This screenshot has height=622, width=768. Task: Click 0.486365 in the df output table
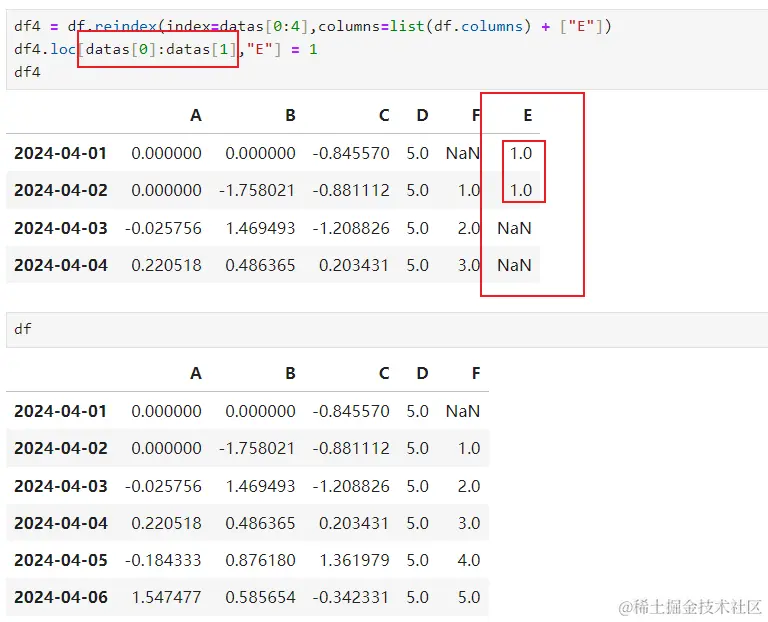[260, 524]
